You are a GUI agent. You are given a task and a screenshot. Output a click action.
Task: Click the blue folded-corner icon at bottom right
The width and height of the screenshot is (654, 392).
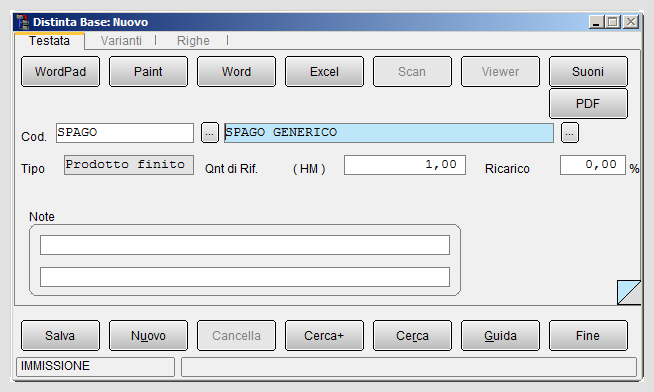(x=629, y=292)
